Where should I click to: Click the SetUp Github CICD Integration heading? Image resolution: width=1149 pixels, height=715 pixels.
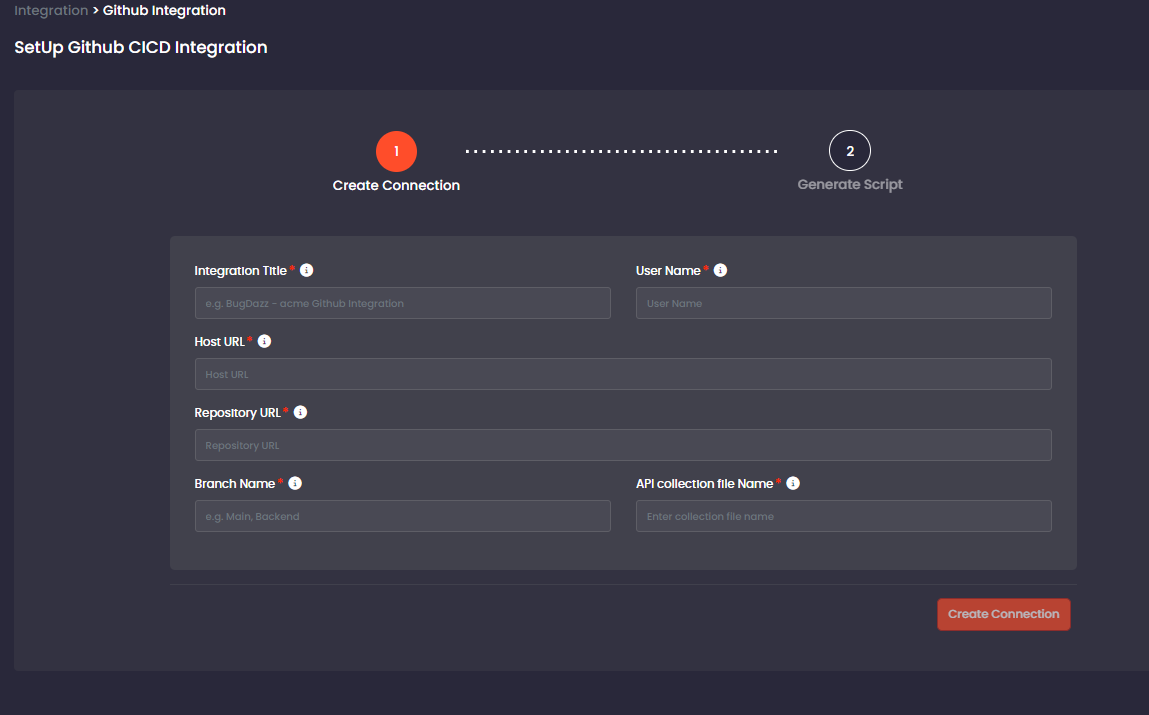pos(141,48)
